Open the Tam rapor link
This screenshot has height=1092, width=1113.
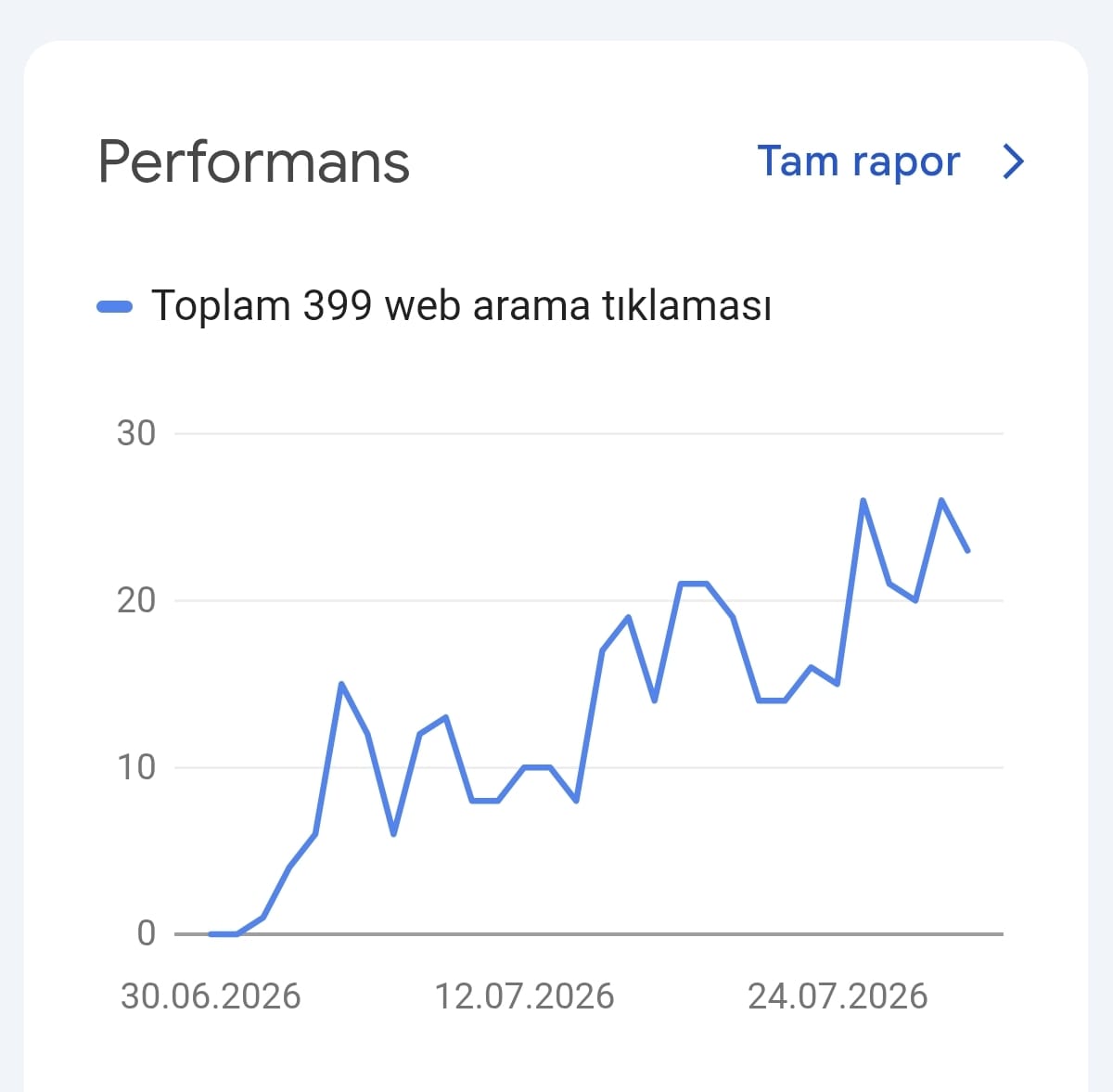[858, 161]
